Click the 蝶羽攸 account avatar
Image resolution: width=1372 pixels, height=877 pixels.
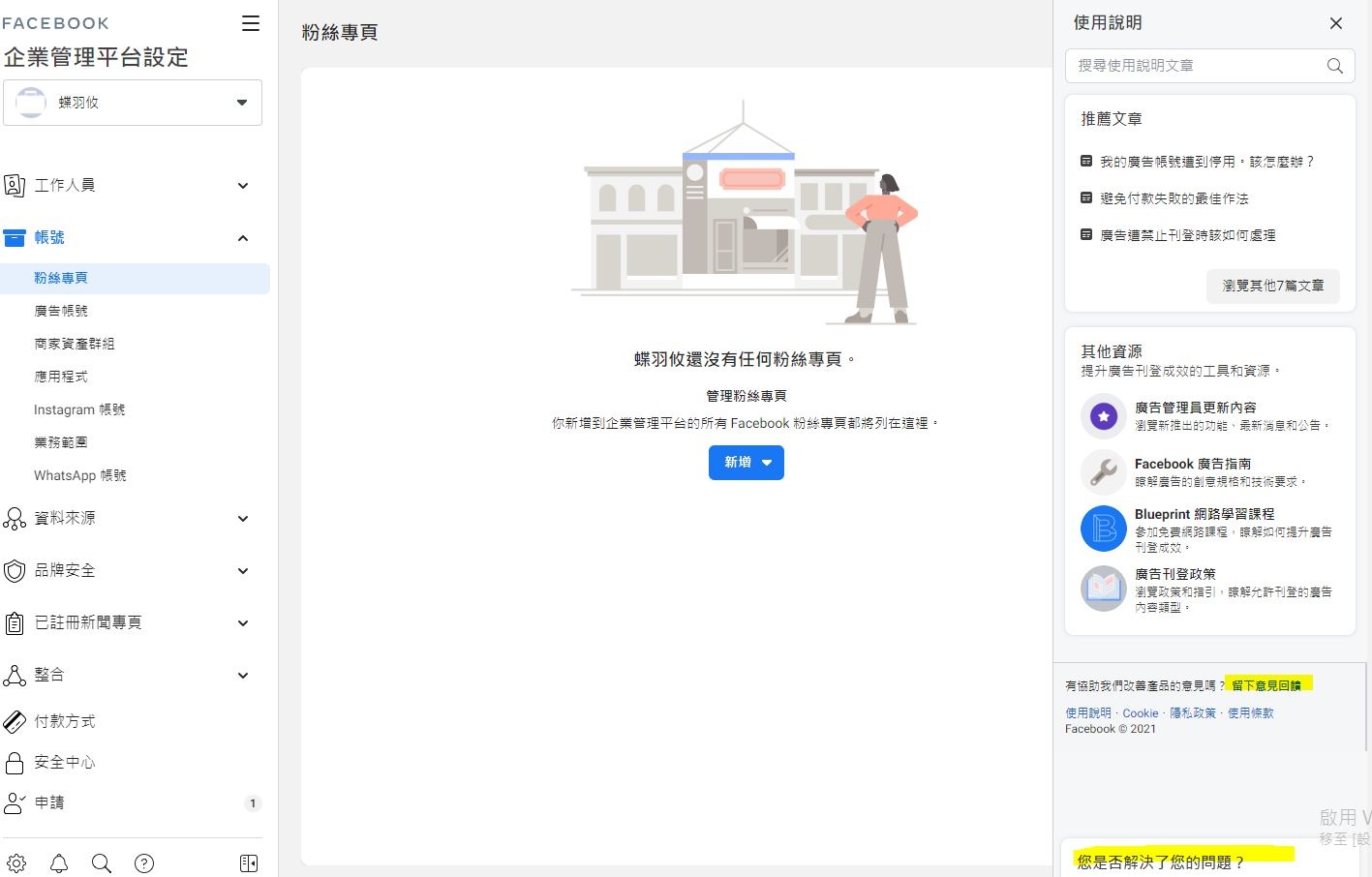point(31,103)
